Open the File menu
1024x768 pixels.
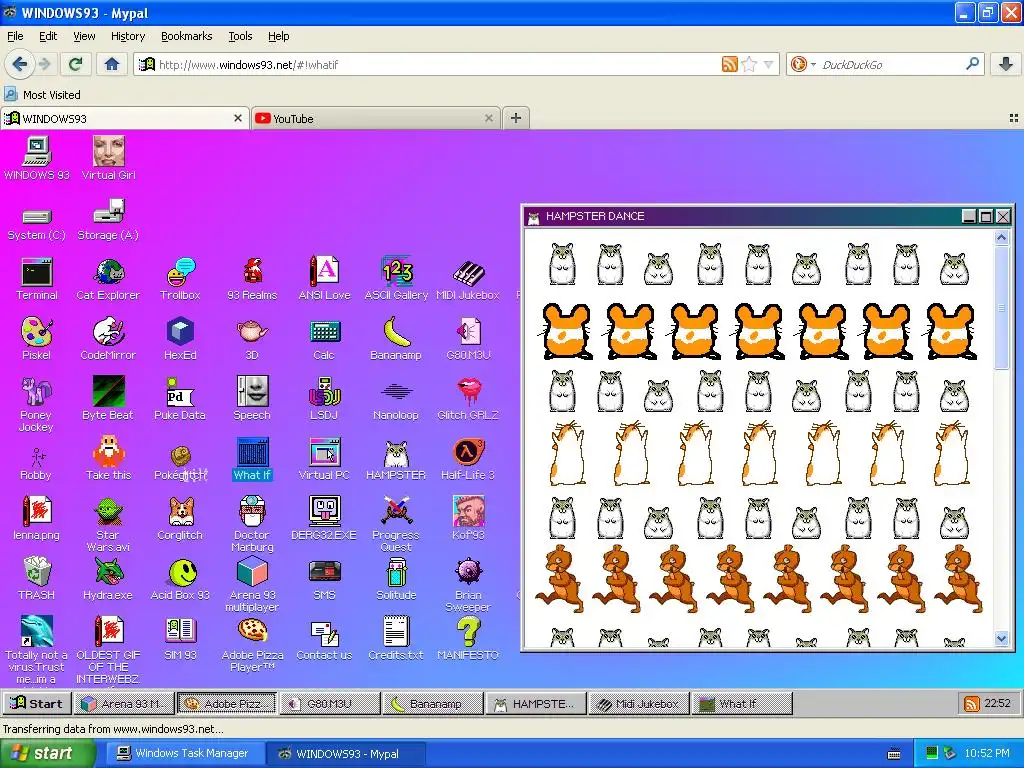coord(15,36)
